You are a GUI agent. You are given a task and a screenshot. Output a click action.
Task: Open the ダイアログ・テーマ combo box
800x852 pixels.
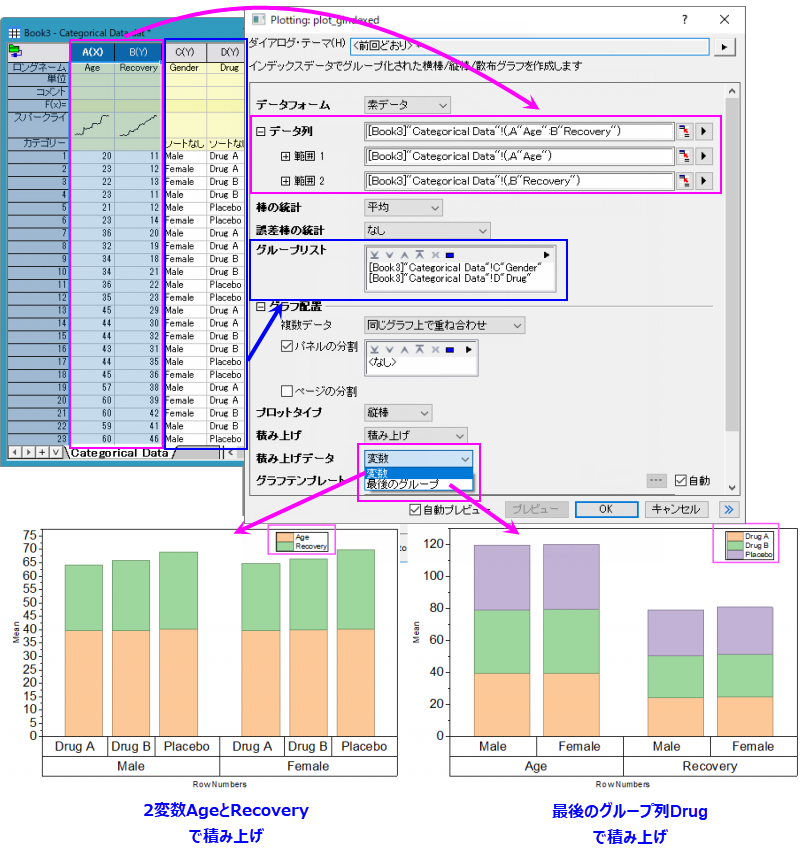click(x=530, y=46)
